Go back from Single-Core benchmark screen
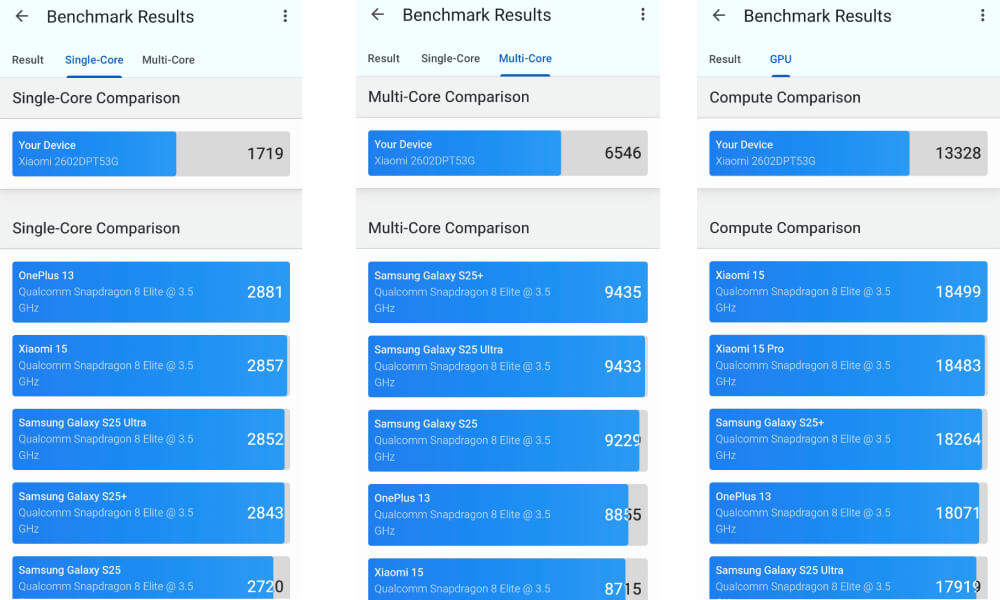The height and width of the screenshot is (600, 1000). [x=22, y=17]
